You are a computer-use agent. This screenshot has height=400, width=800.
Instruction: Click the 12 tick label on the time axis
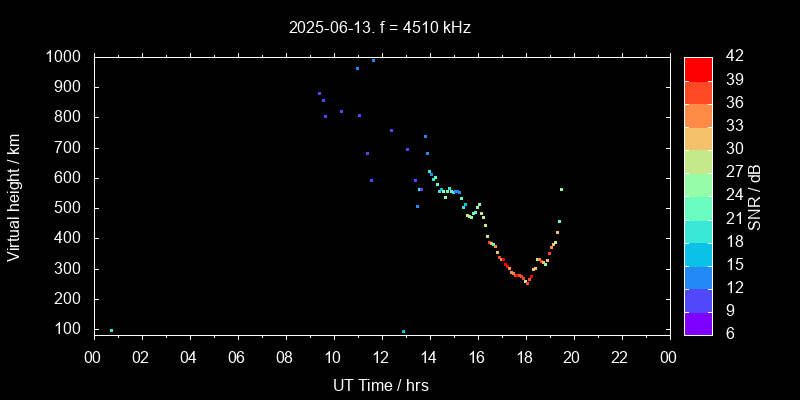point(381,357)
